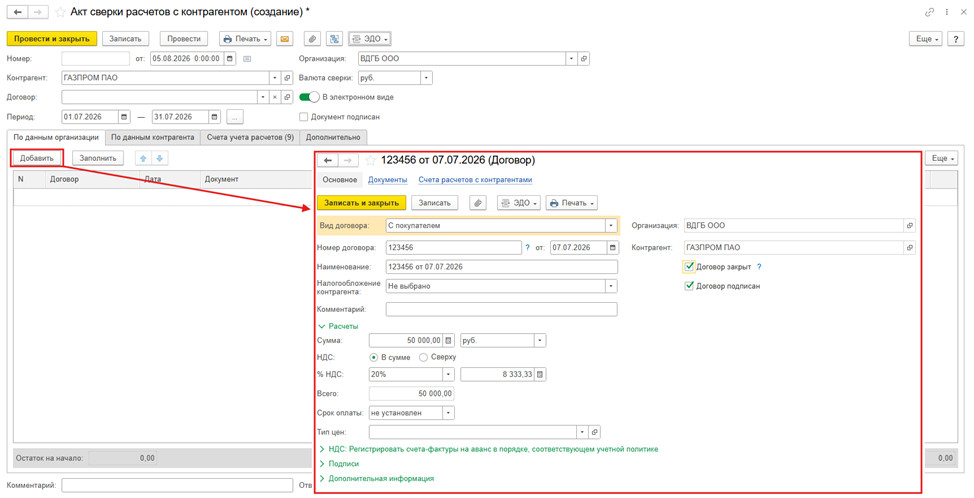Expand the Подписи section
Image resolution: width=974 pixels, height=498 pixels.
[x=339, y=464]
